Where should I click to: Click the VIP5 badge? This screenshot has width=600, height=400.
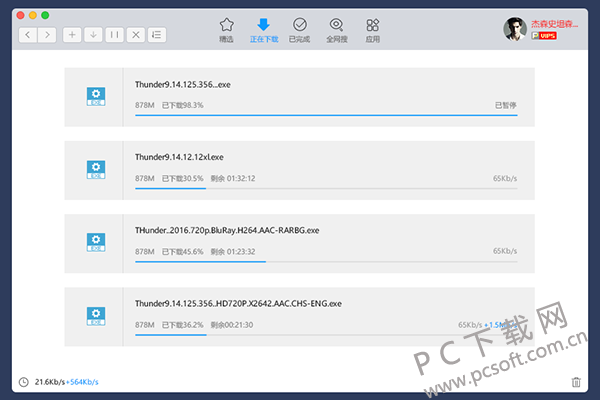pos(544,36)
